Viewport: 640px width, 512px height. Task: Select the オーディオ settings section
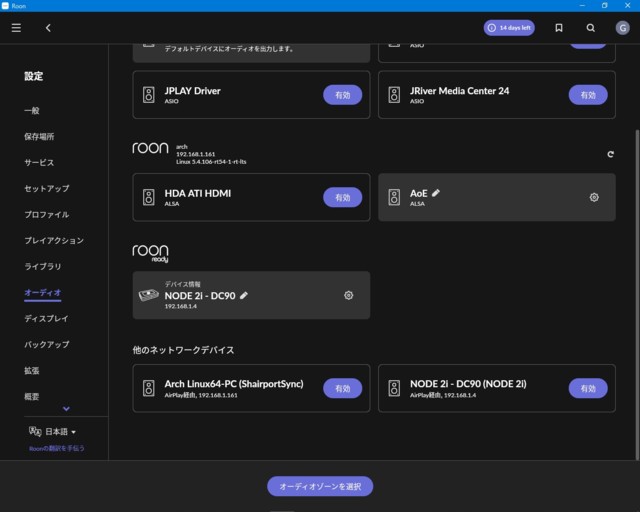tap(43, 292)
